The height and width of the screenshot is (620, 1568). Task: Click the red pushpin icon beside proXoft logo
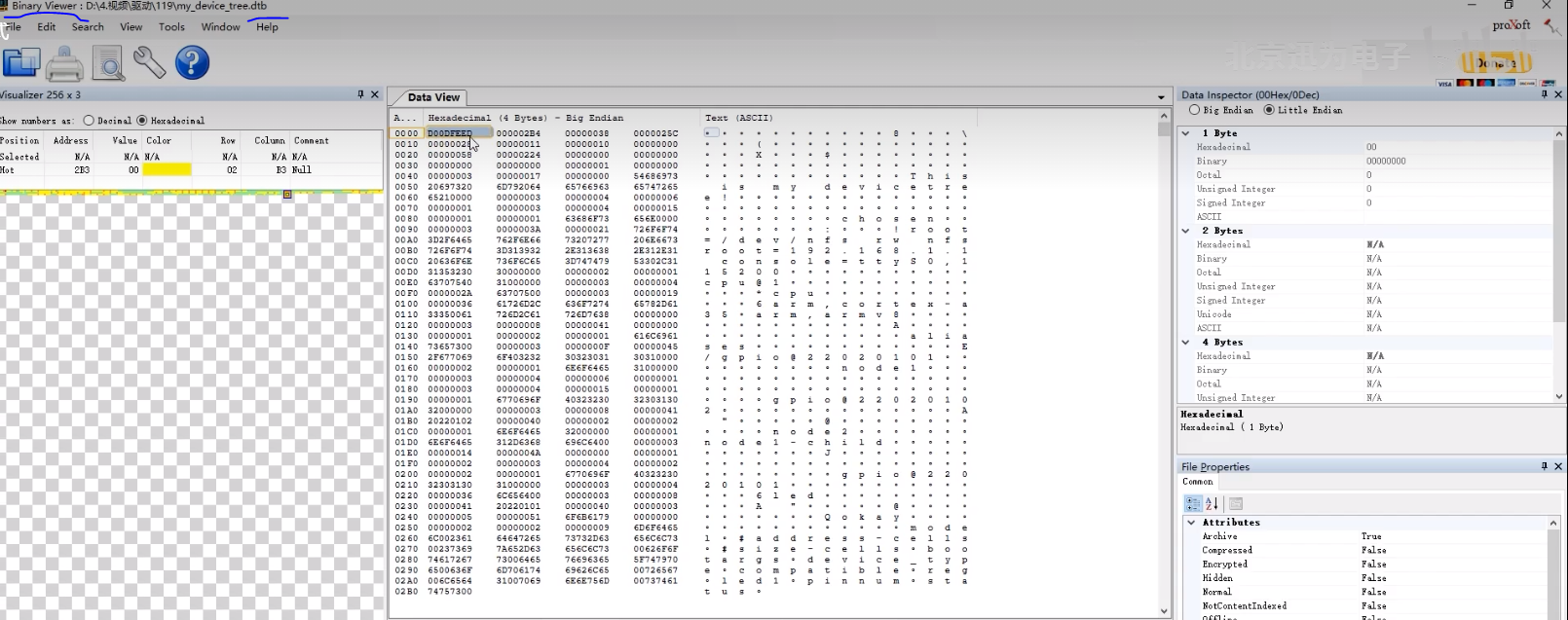[1551, 26]
